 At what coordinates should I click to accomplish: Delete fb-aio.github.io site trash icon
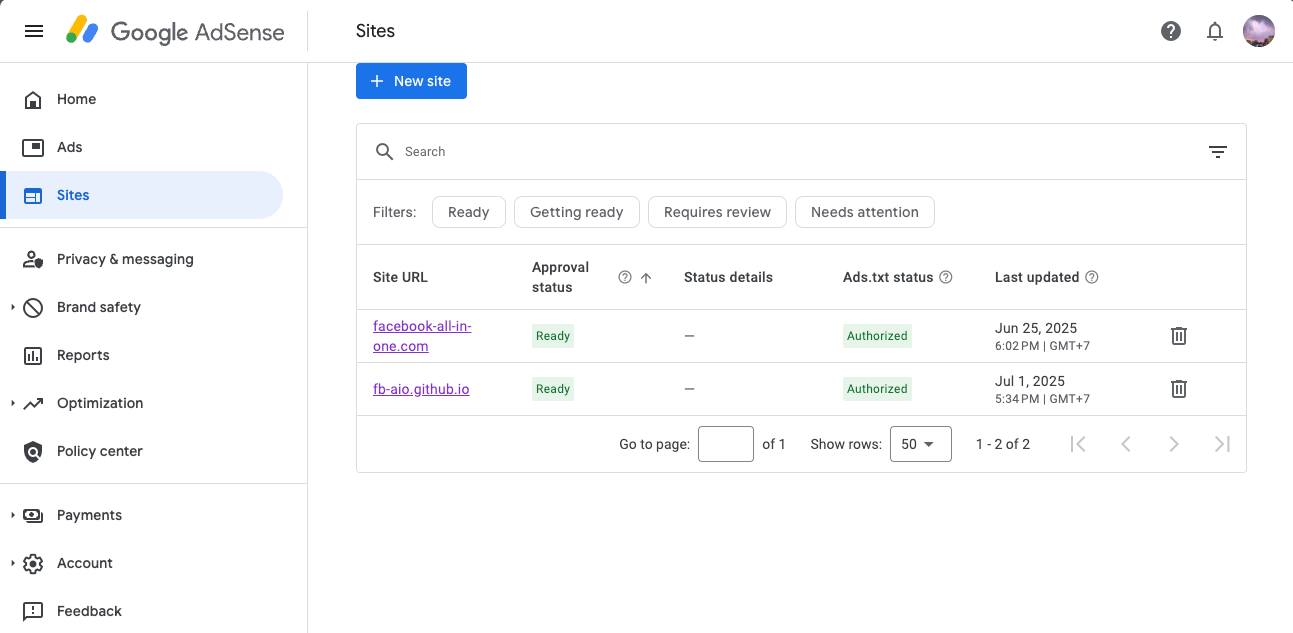(1179, 389)
